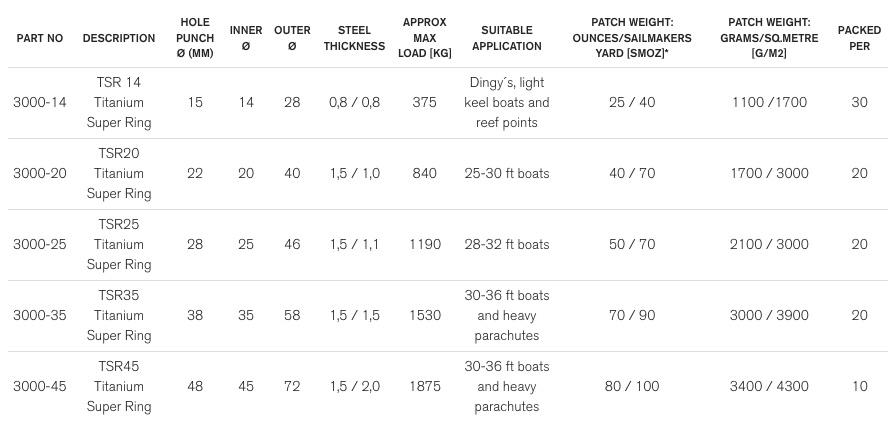Click the HOLE PUNCH Ø (MM) header

coord(195,38)
